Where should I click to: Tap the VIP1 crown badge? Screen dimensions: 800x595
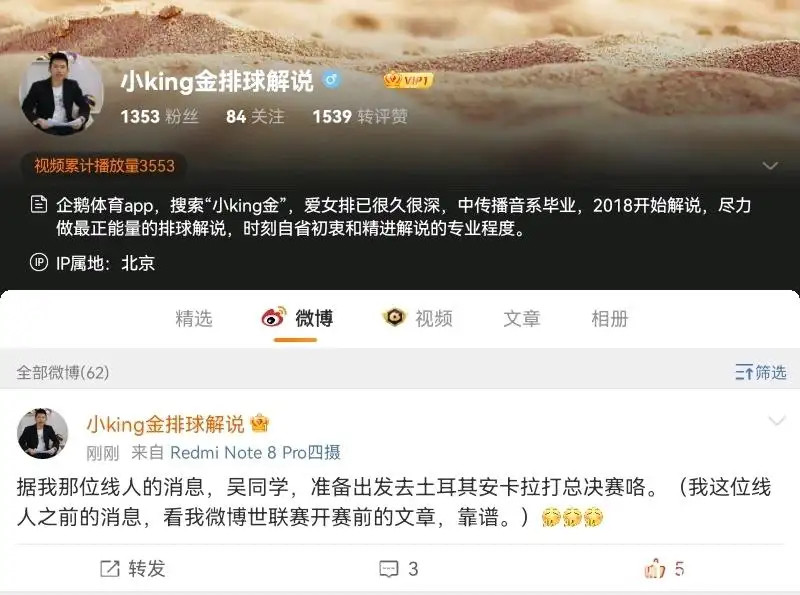[x=408, y=80]
